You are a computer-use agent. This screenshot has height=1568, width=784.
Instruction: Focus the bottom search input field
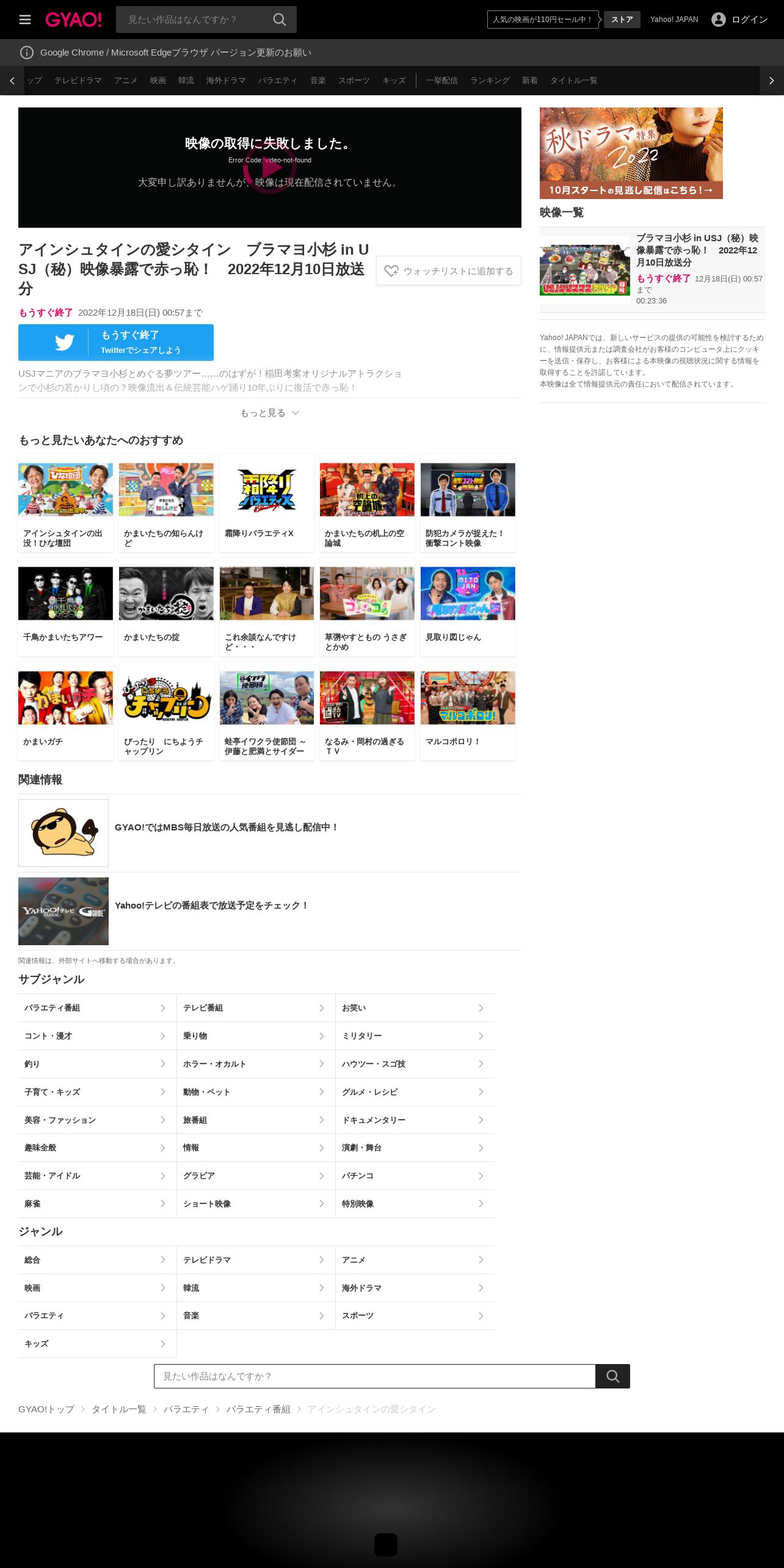point(374,1376)
